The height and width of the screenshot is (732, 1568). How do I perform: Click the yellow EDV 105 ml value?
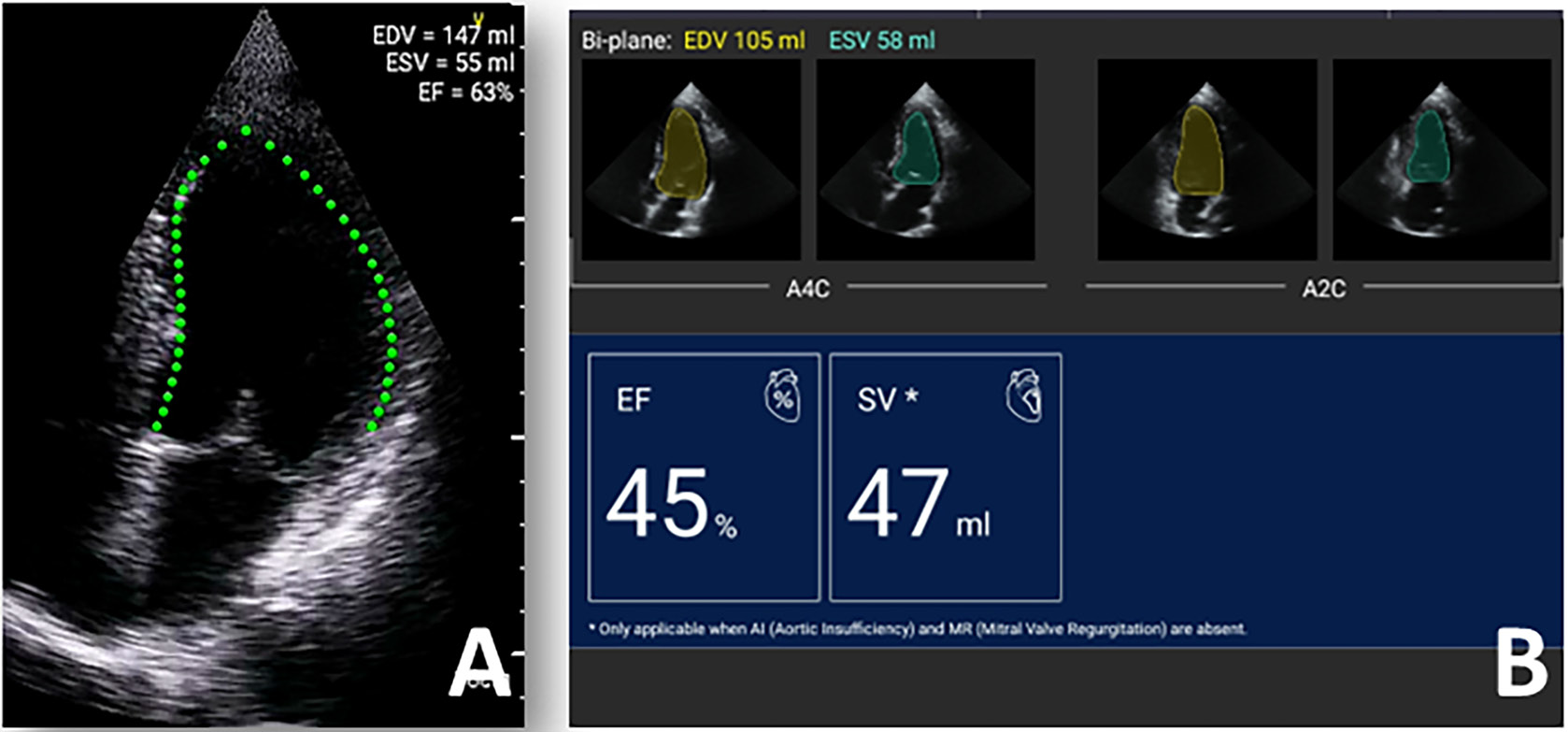(x=744, y=41)
